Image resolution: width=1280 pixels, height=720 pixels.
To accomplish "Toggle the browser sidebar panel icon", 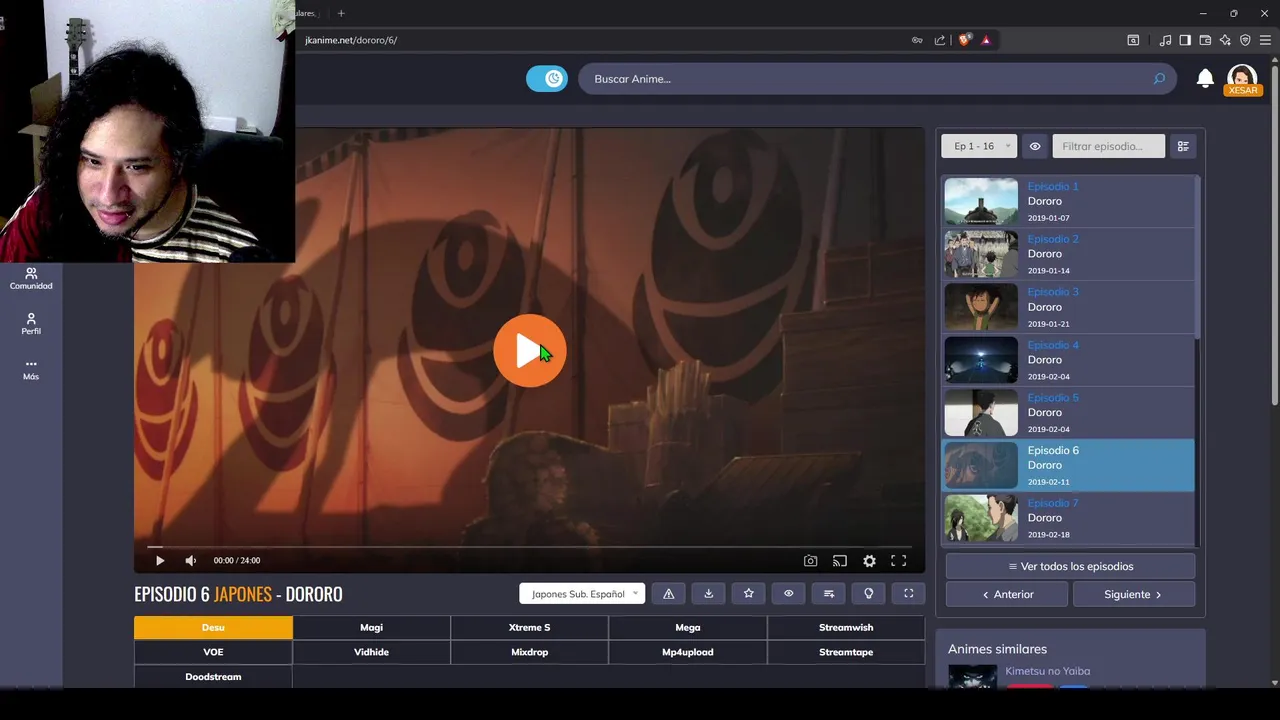I will coord(1185,40).
